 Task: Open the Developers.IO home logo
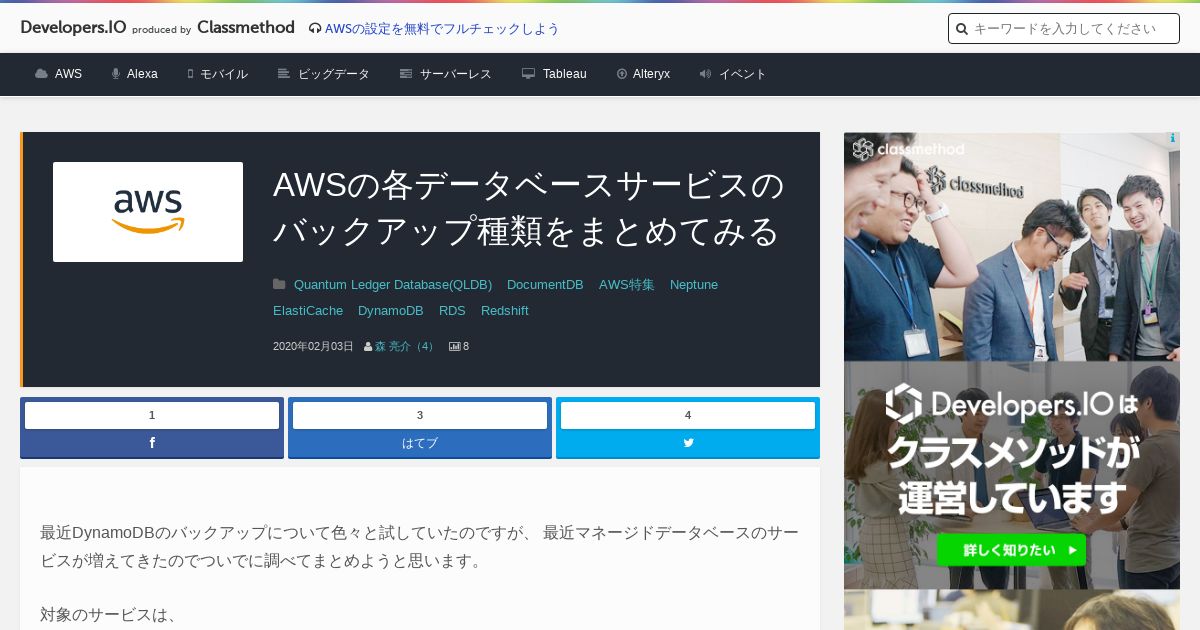(73, 27)
